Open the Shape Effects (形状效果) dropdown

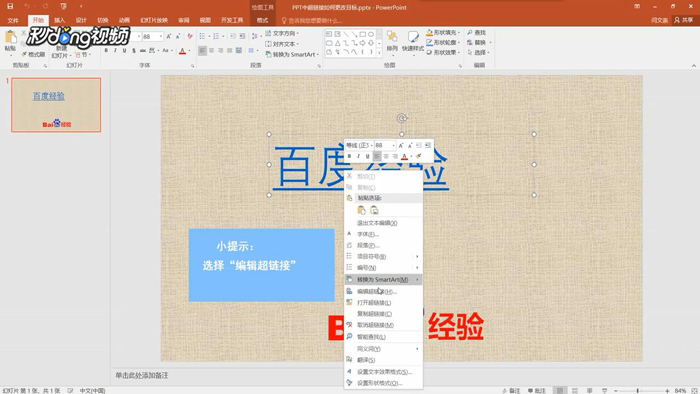[x=443, y=52]
